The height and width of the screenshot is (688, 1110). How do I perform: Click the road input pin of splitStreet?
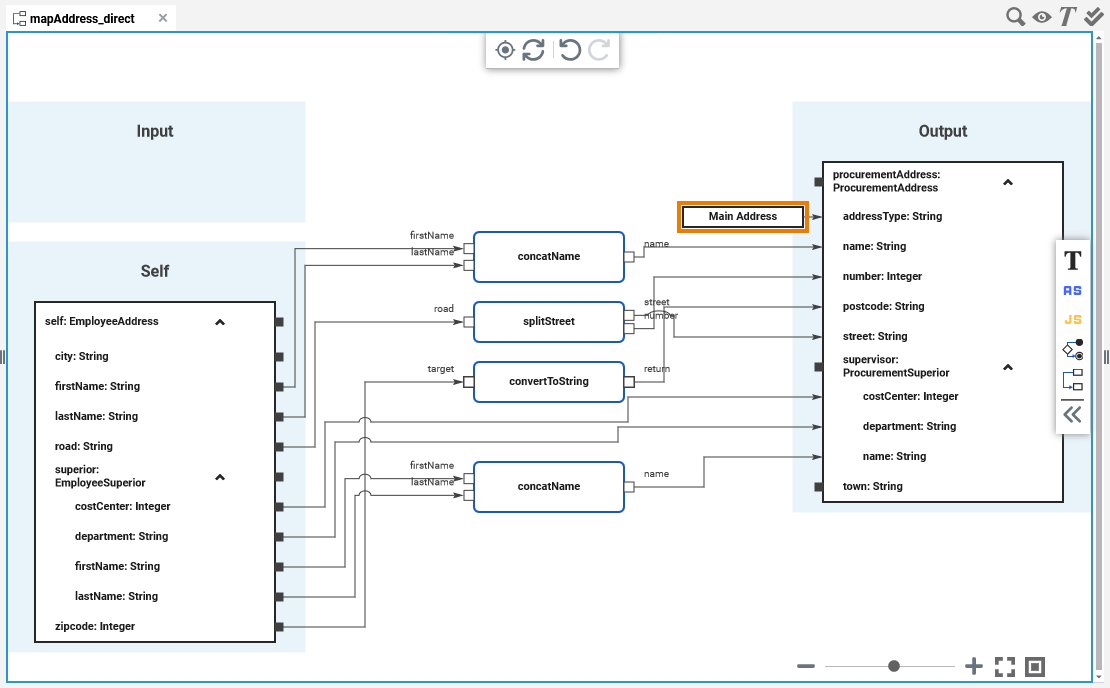click(469, 322)
